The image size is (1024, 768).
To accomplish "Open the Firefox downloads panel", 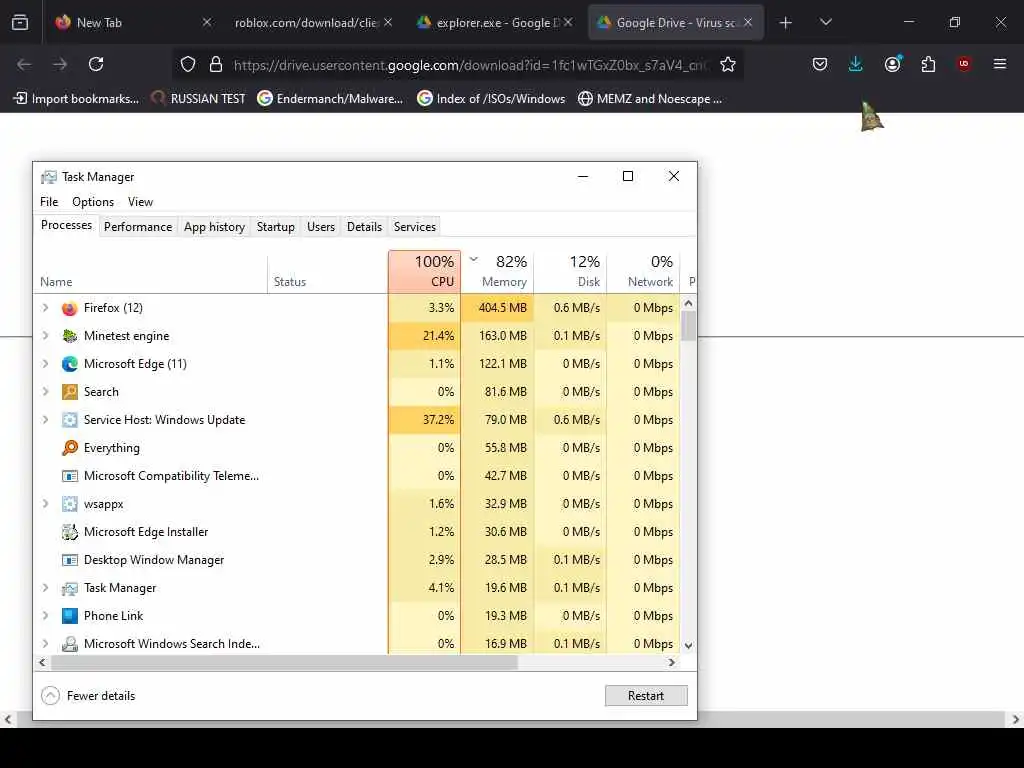I will (856, 64).
